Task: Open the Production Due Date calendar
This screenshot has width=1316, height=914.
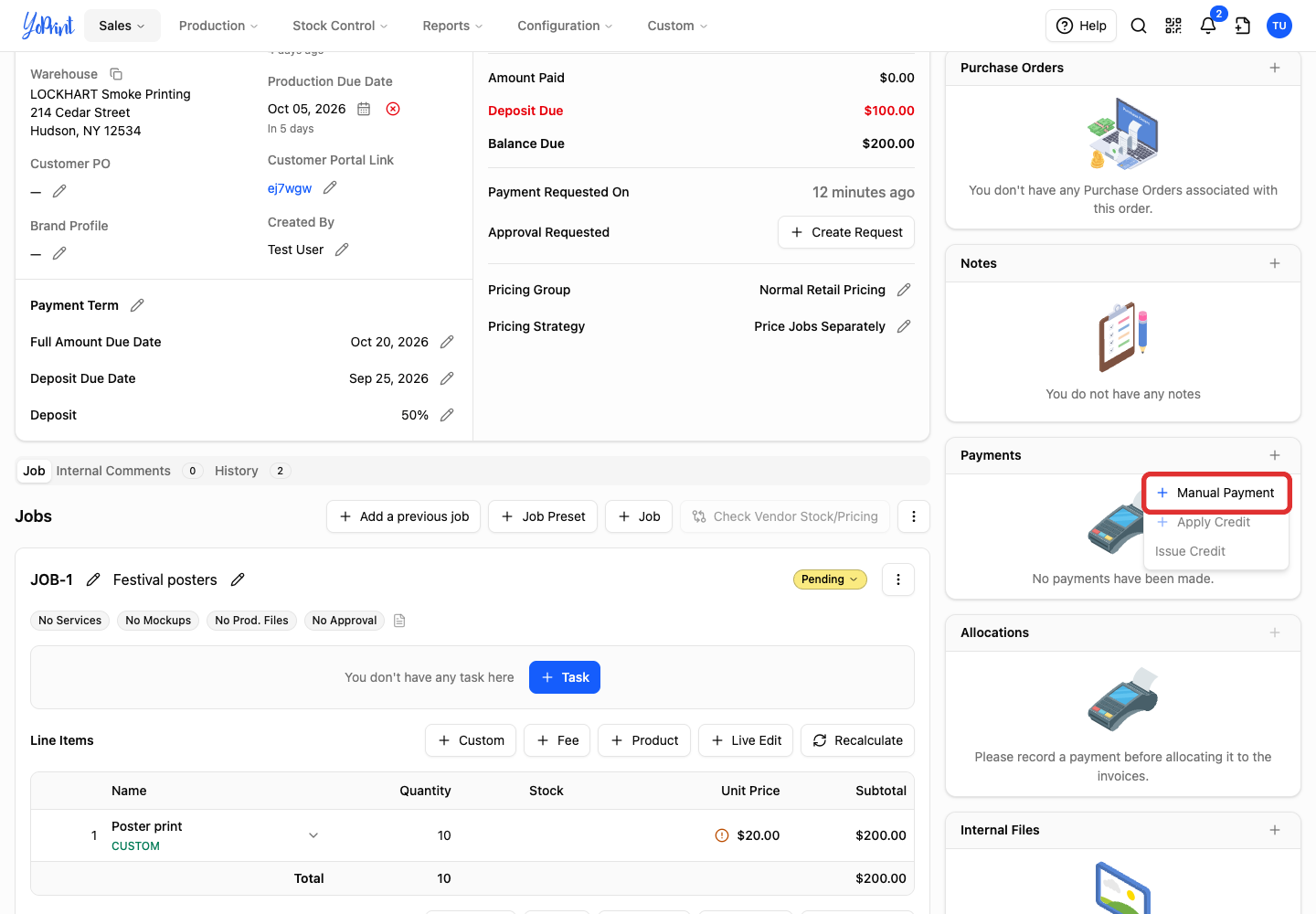Action: [364, 109]
